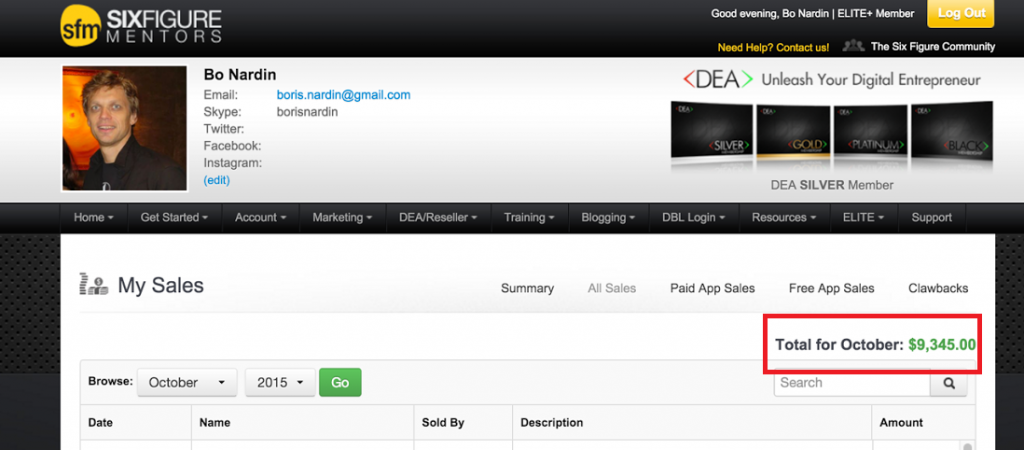
Task: Switch to the All Sales tab
Action: tap(612, 288)
